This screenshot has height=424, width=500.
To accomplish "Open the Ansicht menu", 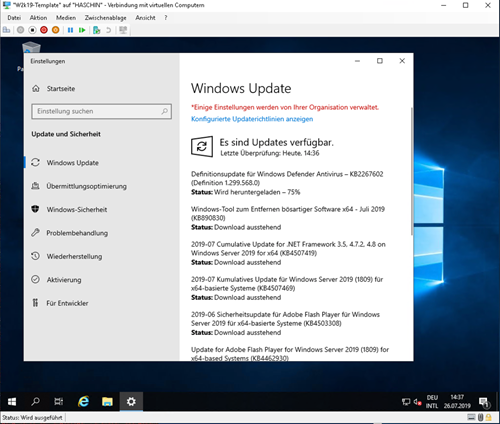I will (x=145, y=18).
